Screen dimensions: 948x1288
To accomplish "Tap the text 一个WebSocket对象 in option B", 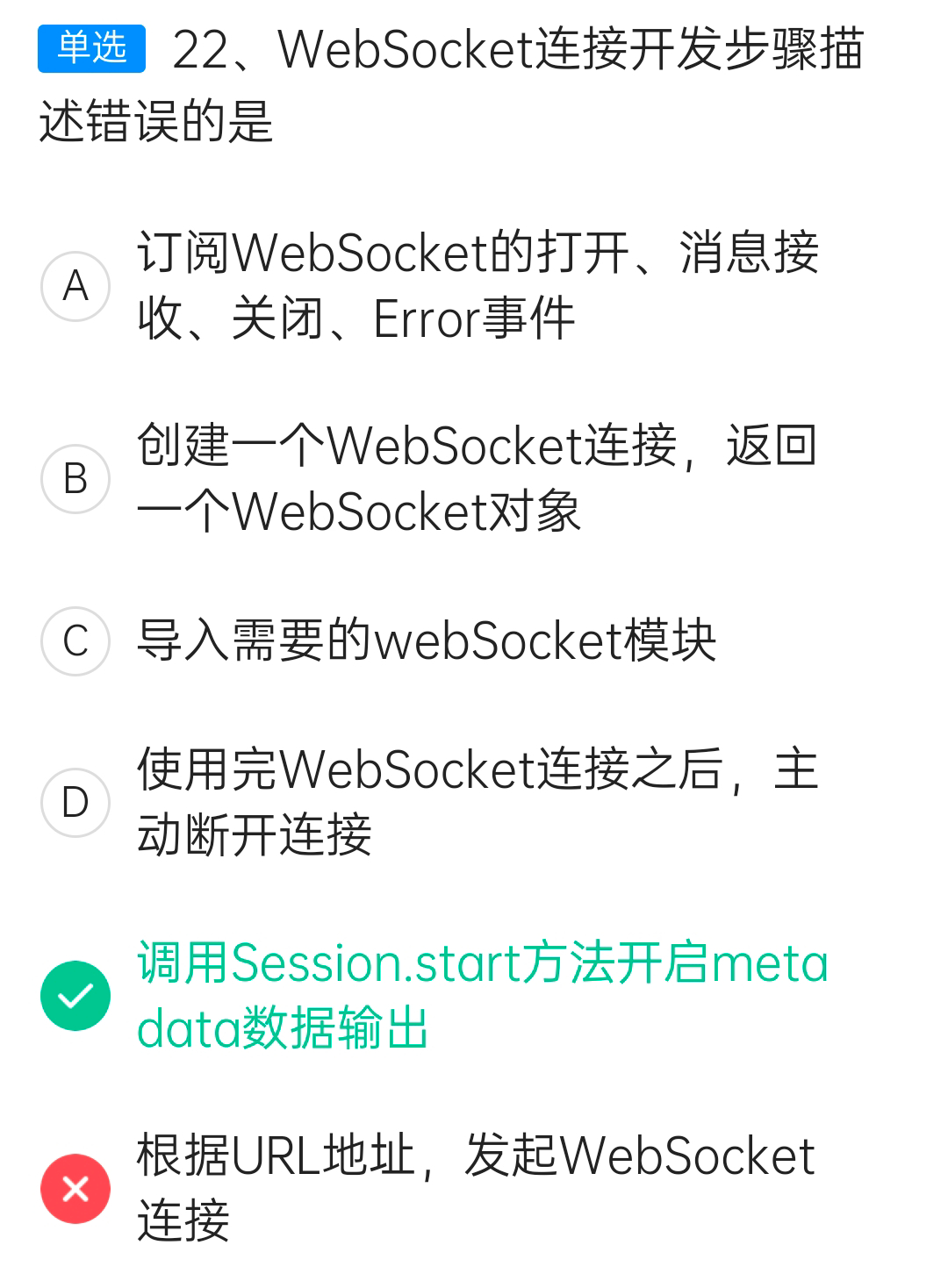I will click(x=359, y=512).
